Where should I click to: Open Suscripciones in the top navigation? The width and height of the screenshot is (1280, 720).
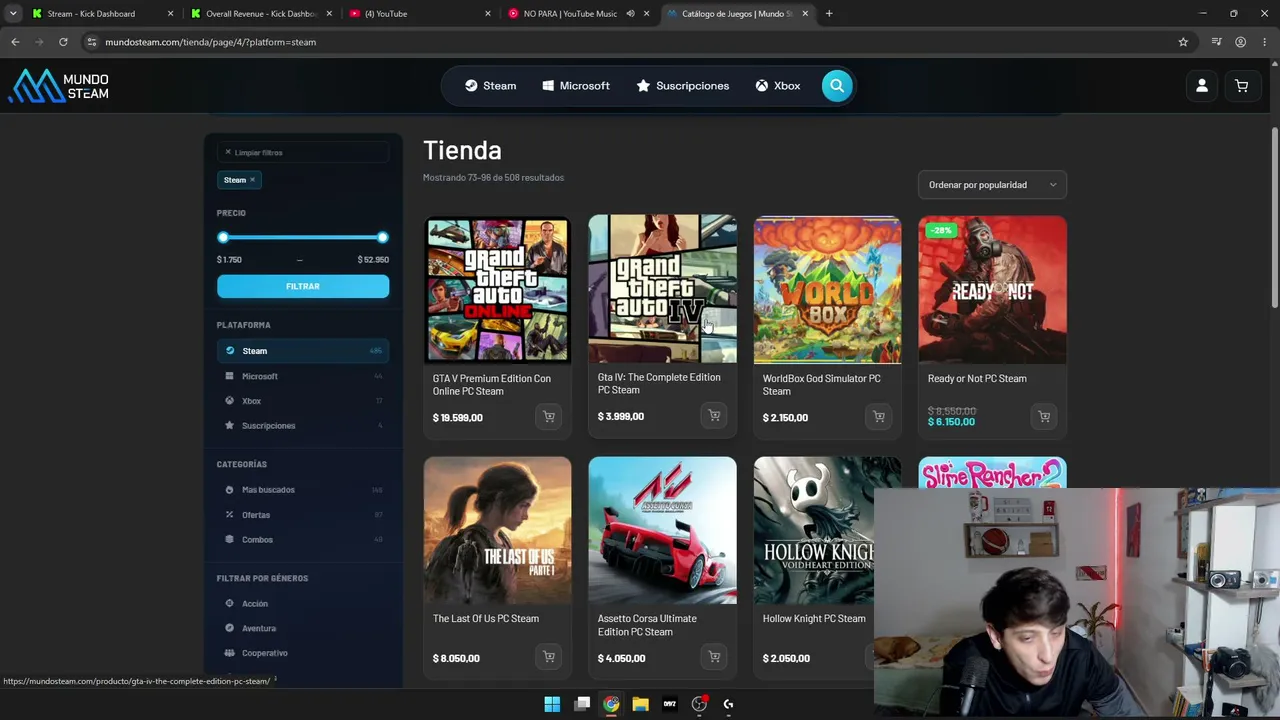(x=683, y=86)
